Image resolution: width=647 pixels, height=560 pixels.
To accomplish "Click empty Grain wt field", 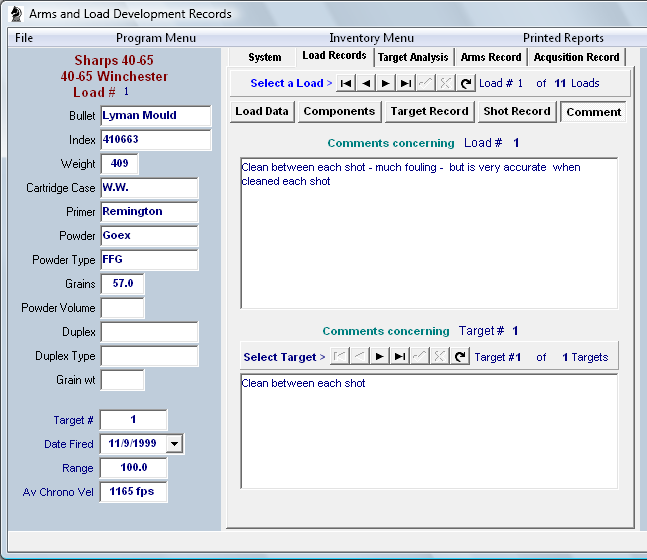I will pos(123,380).
